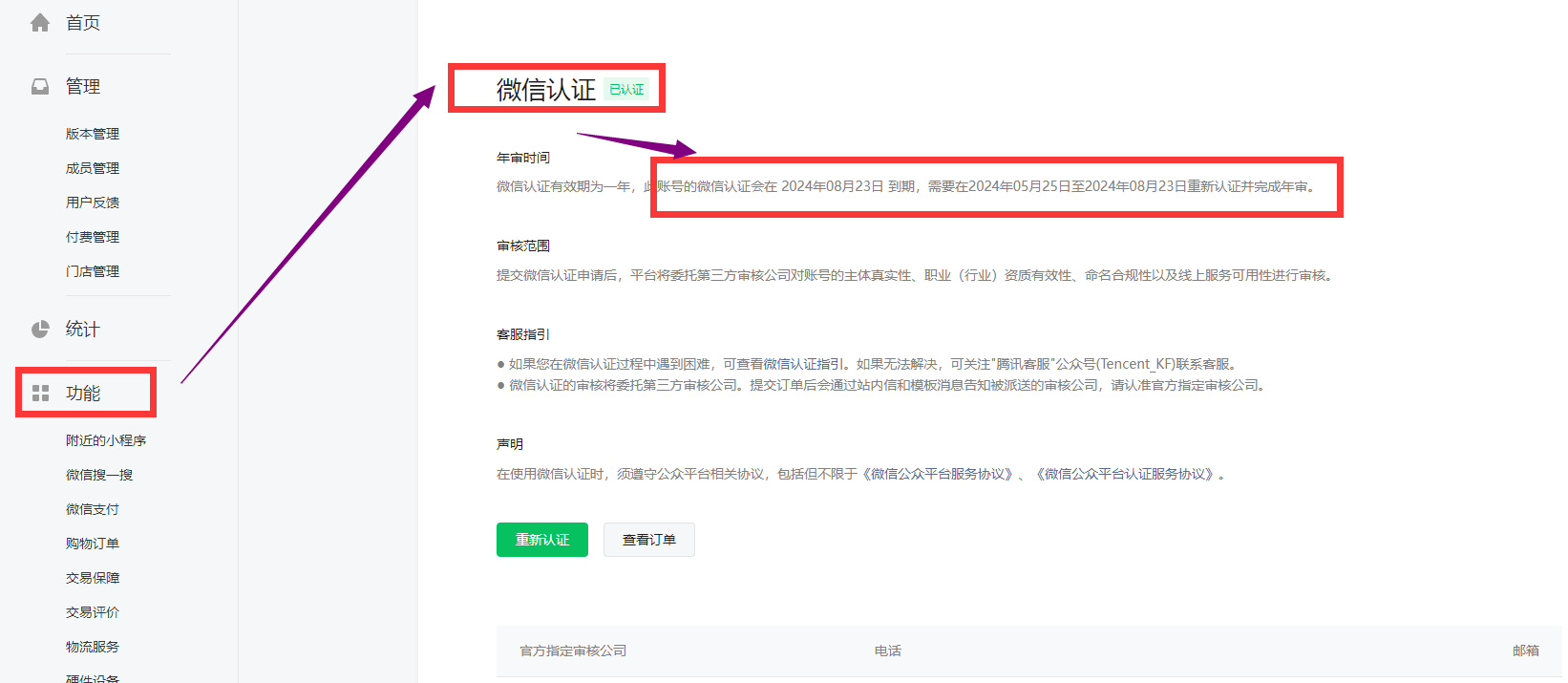Open 首页 in the sidebar
1568x683 pixels.
pos(83,23)
